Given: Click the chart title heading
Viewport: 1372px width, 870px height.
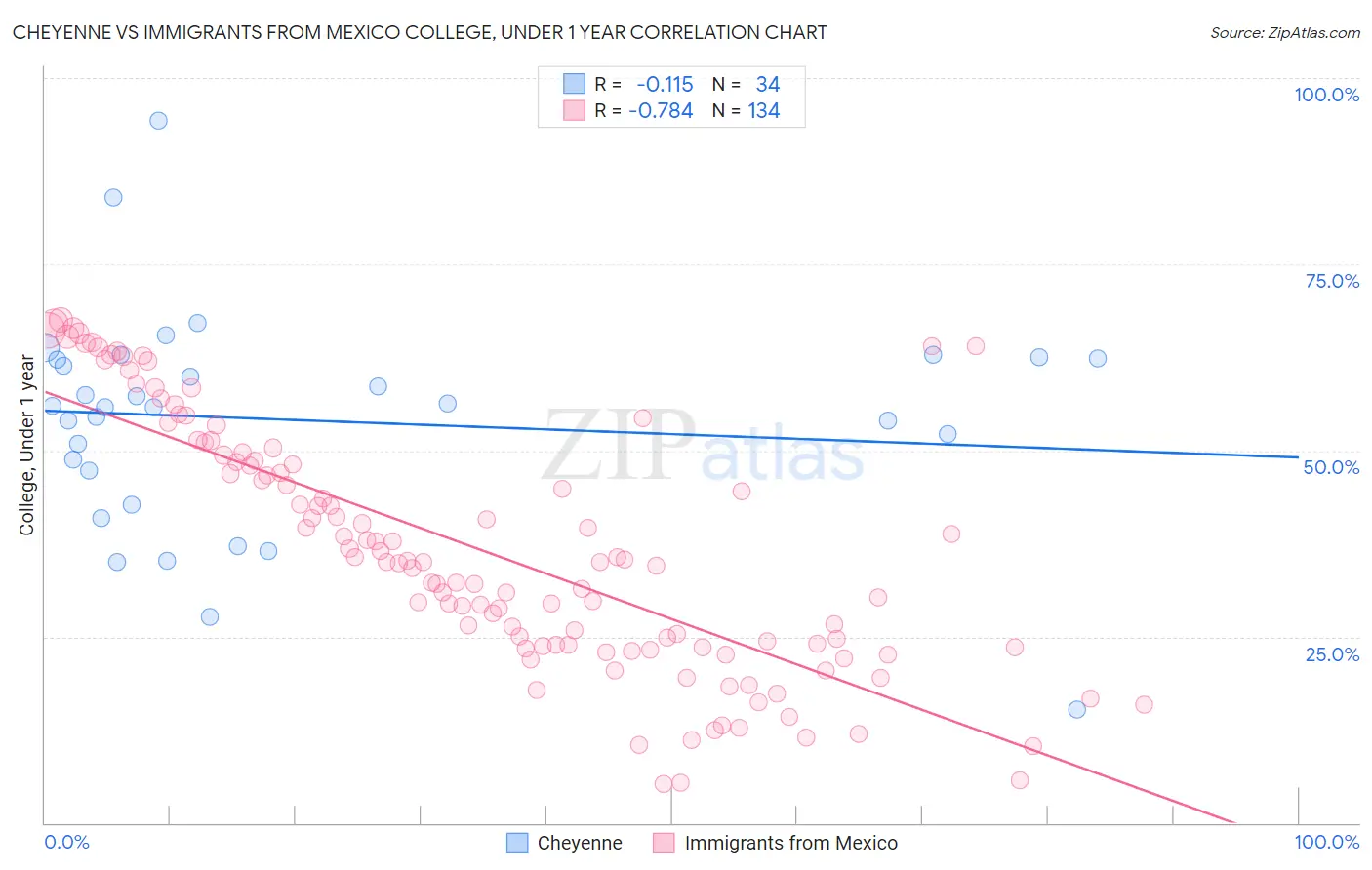Looking at the screenshot, I should (420, 33).
